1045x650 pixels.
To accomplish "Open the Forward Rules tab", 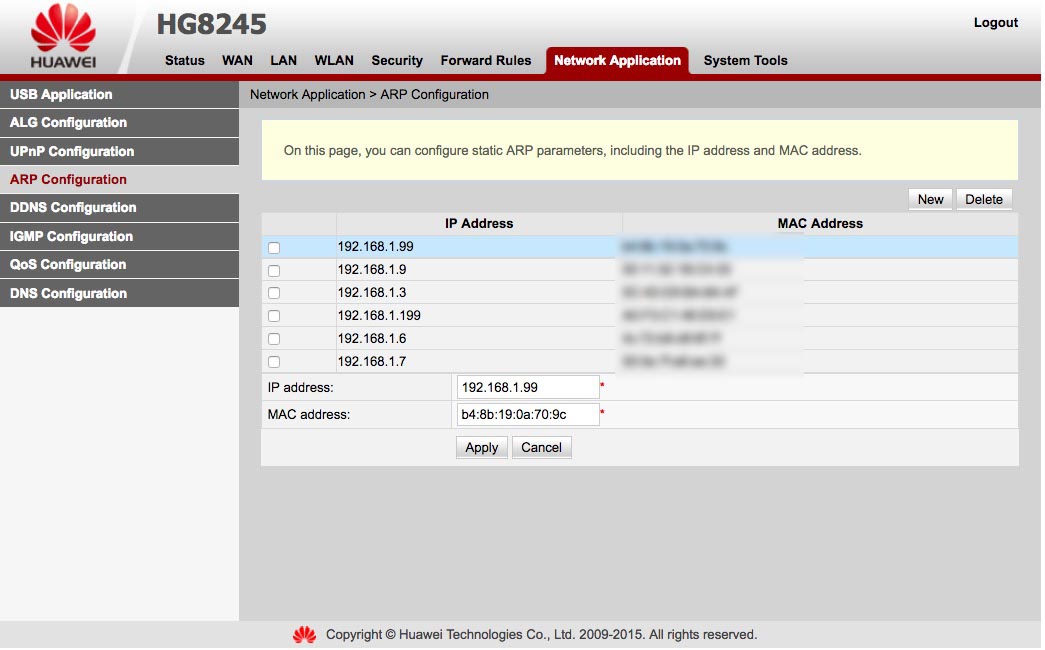I will (486, 61).
